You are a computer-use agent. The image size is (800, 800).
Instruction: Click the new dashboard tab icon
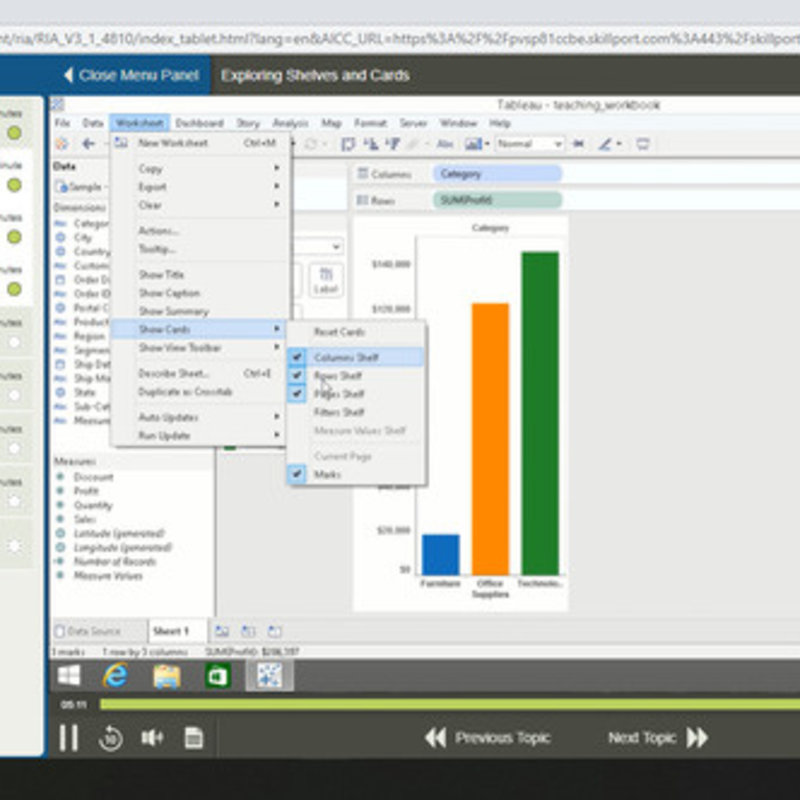[x=248, y=631]
